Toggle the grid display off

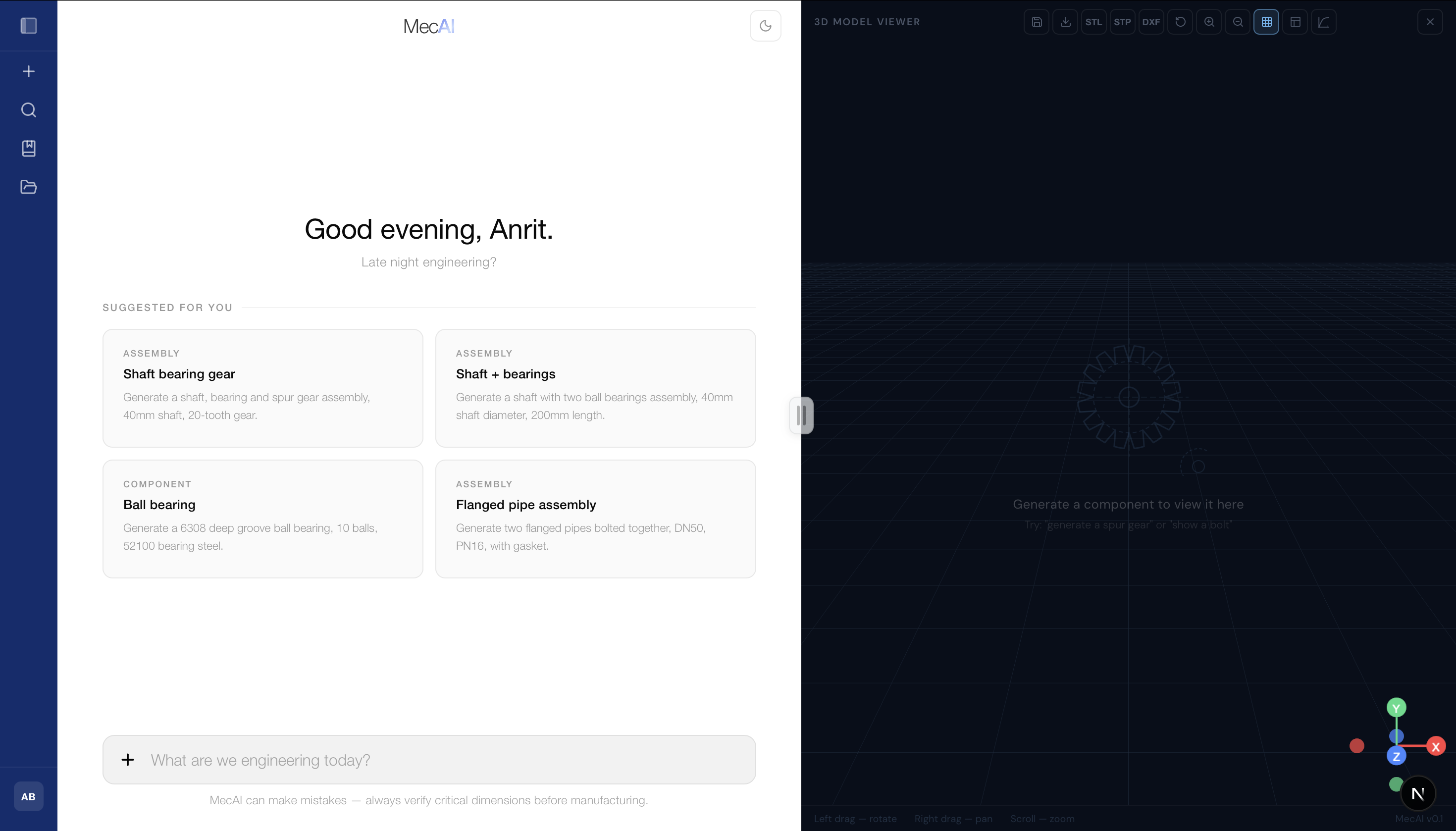coord(1266,22)
